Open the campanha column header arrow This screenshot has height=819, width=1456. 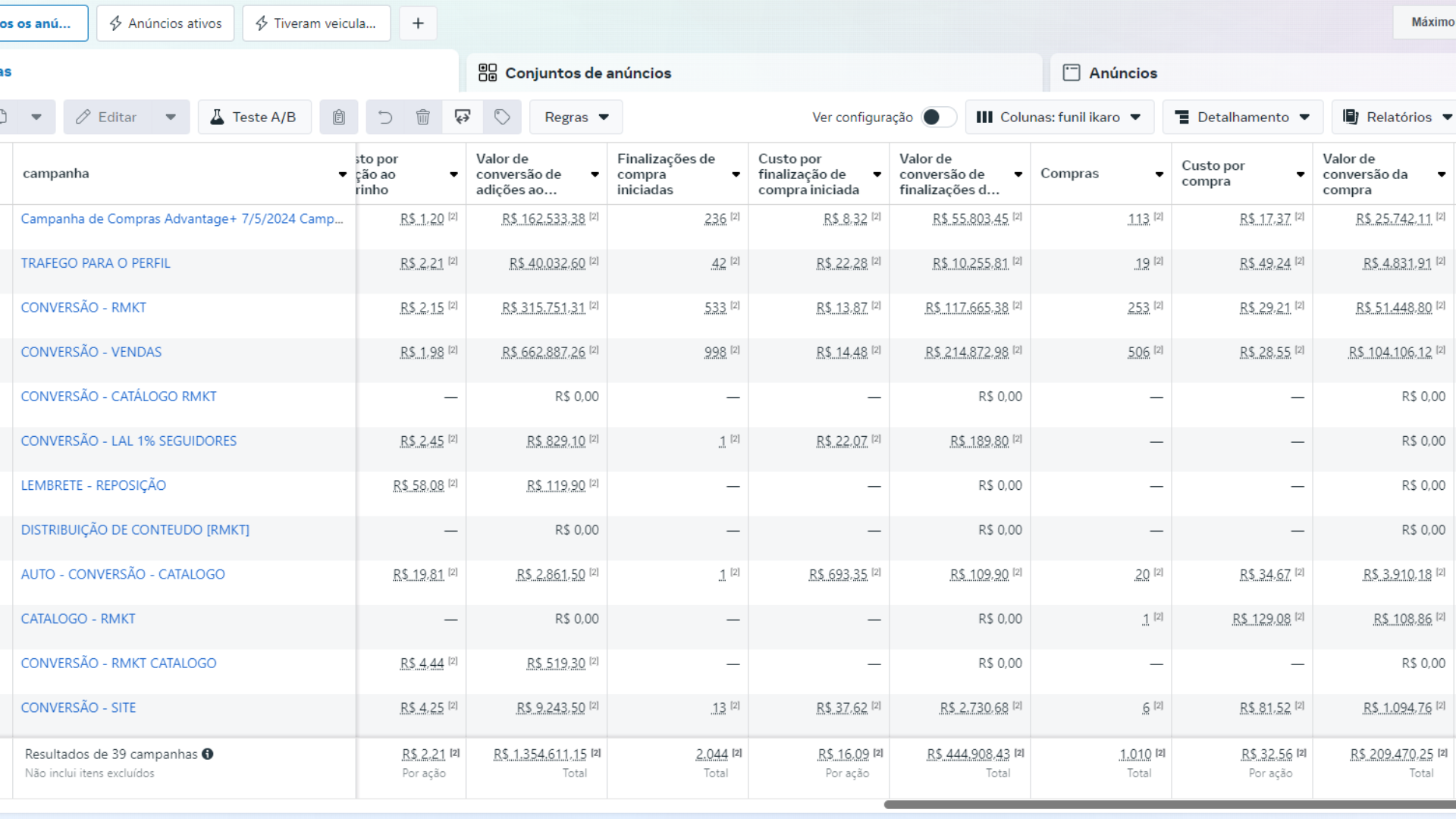(x=343, y=174)
